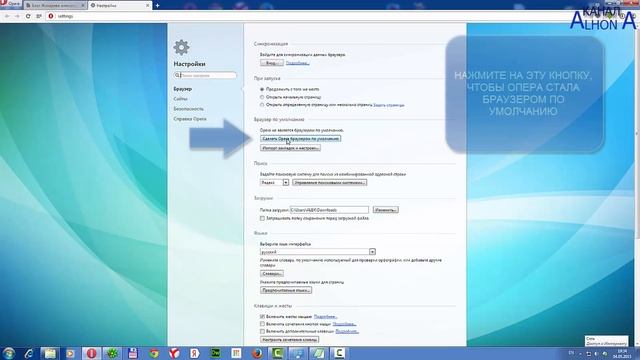
Task: Open Подробнее link for additional shortcuts
Action: pos(347,331)
